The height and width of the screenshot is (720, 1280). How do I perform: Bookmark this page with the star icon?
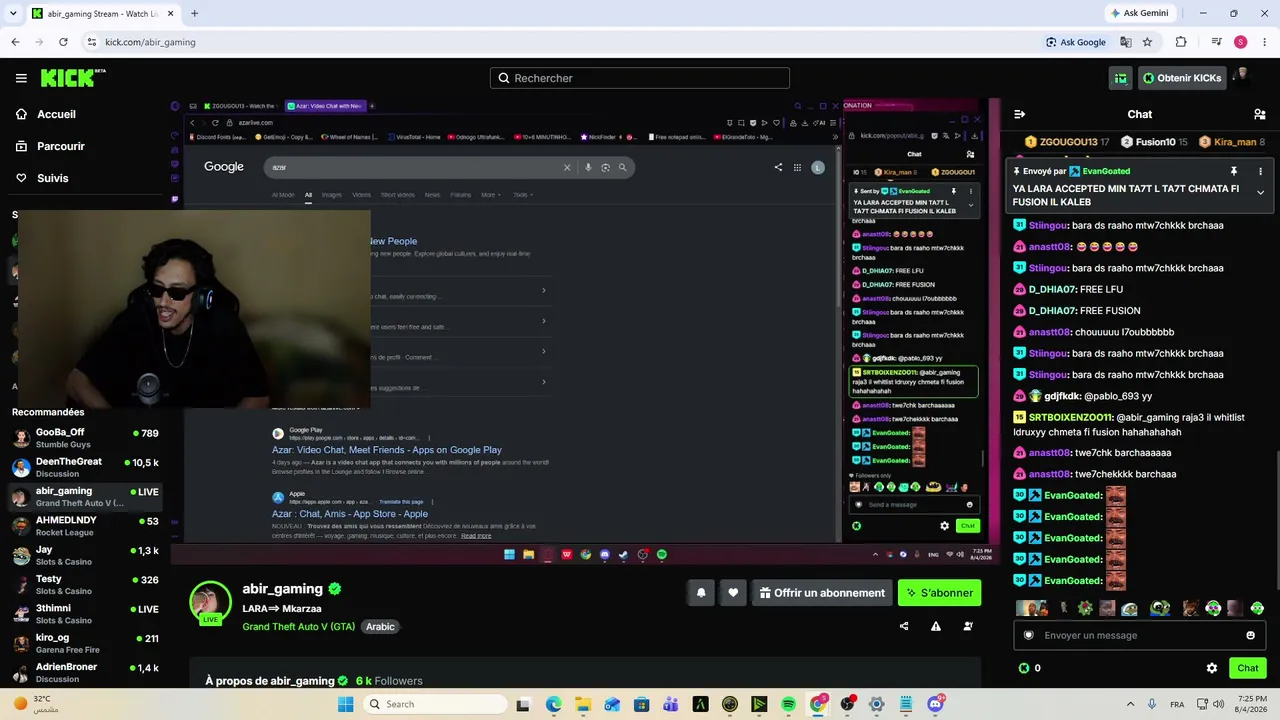point(1147,42)
